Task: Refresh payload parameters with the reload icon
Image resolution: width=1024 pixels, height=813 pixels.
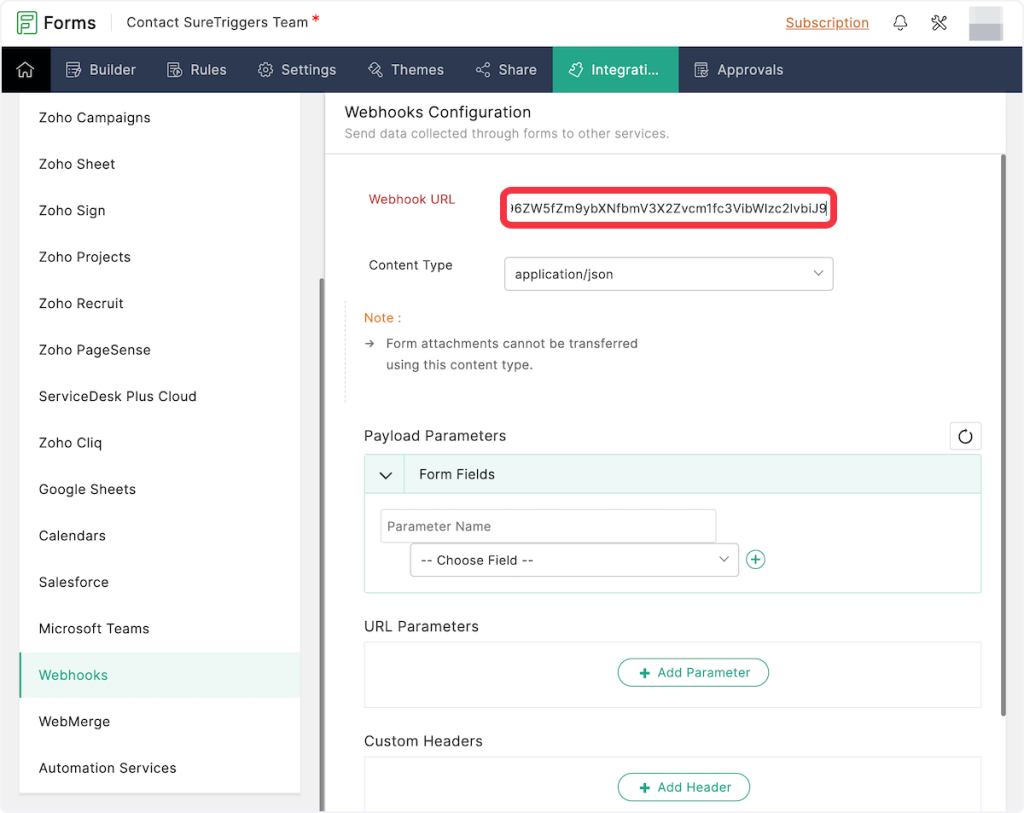Action: 965,436
